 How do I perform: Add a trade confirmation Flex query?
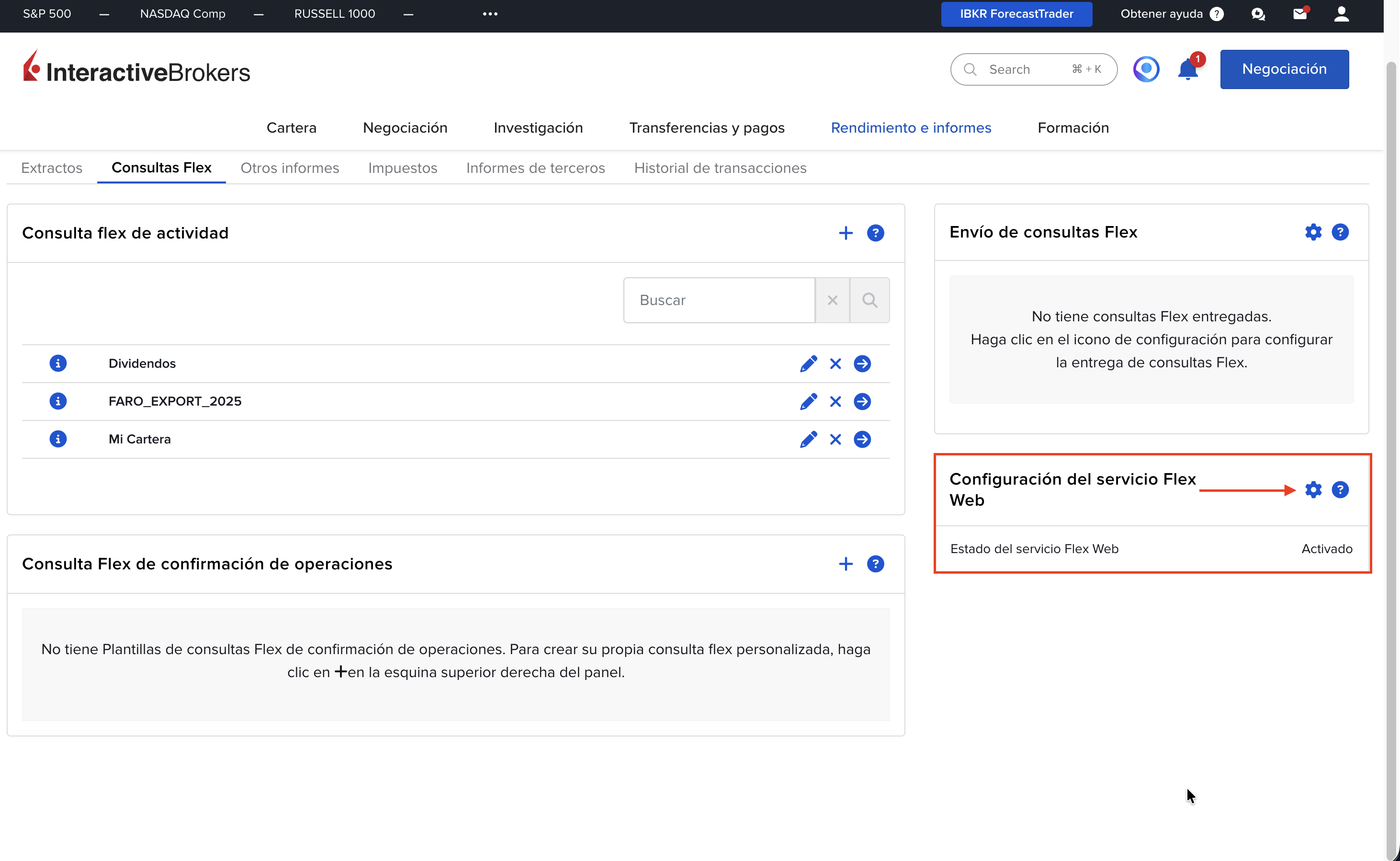[x=846, y=564]
